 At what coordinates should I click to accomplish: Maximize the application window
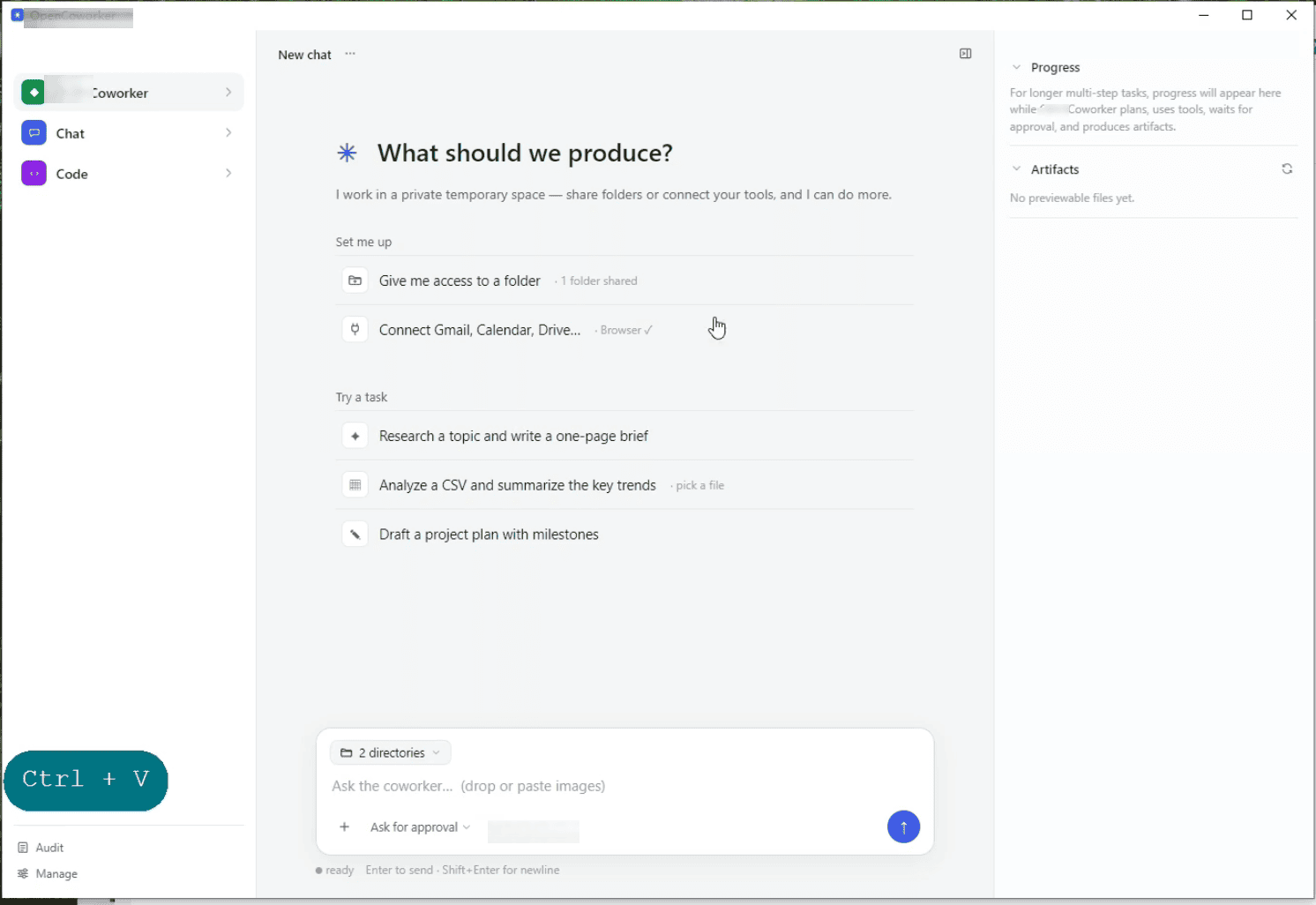1247,15
